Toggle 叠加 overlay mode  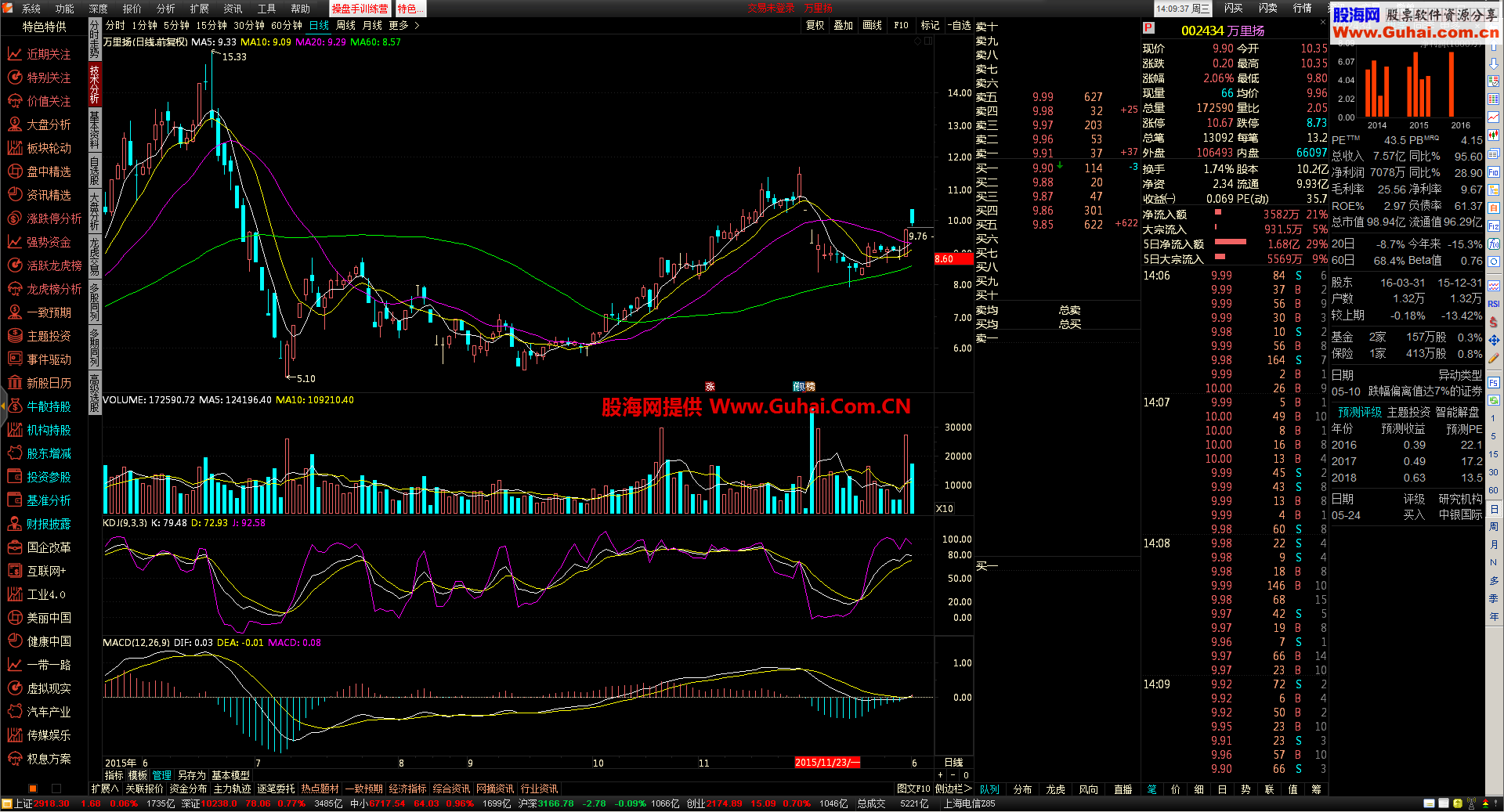(x=843, y=25)
